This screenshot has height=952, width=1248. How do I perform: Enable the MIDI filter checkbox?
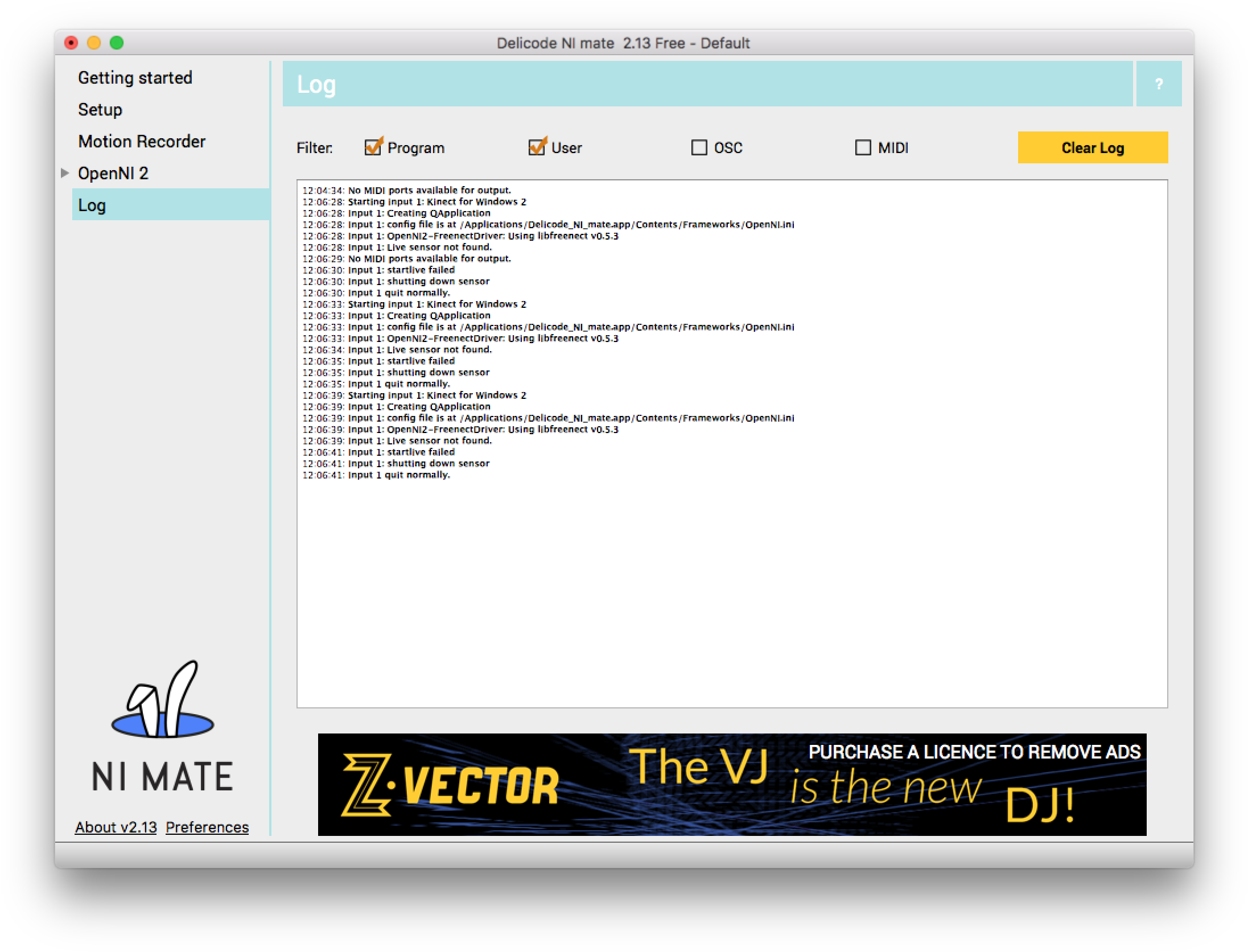(863, 147)
